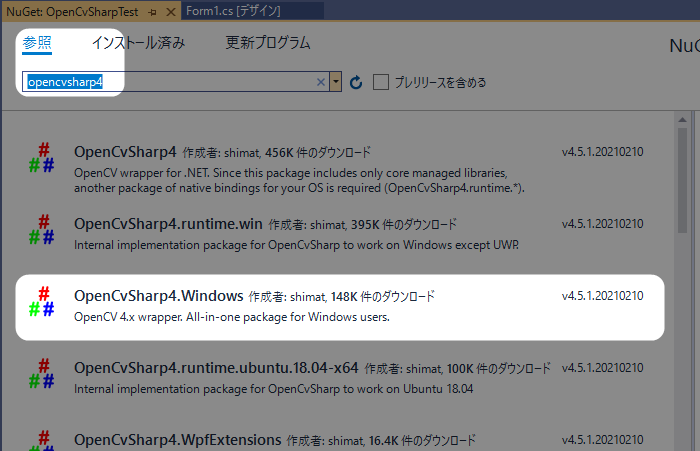Screen dimensions: 700x451
Task: Click the OpenCvSharp4.runtime.ubuntu.18.04-x64 package icon
Action: [42, 373]
